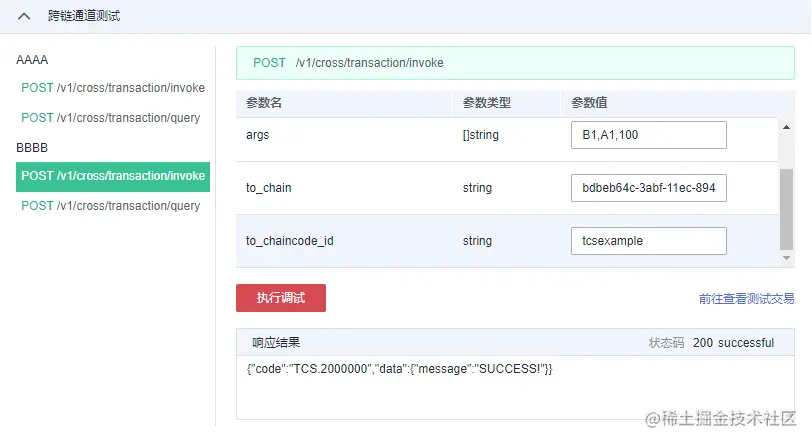
Task: Open the 前往查看测试交易 link
Action: [746, 299]
